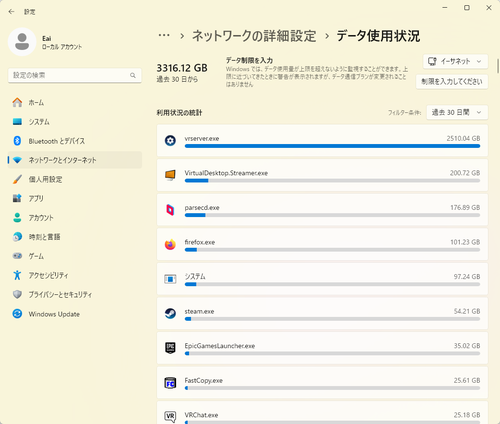500x424 pixels.
Task: Click the アカウント person icon
Action: pyautogui.click(x=17, y=218)
